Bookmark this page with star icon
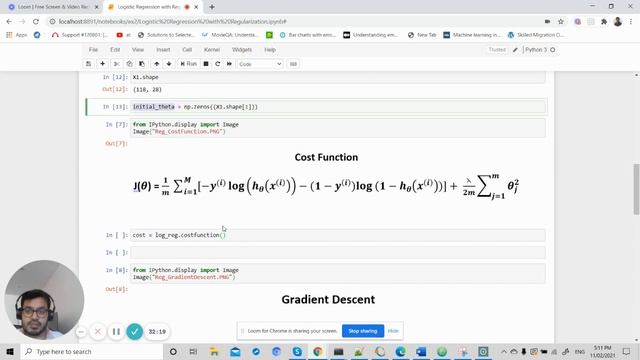Screen dimensions: 640x360 click(x=561, y=22)
